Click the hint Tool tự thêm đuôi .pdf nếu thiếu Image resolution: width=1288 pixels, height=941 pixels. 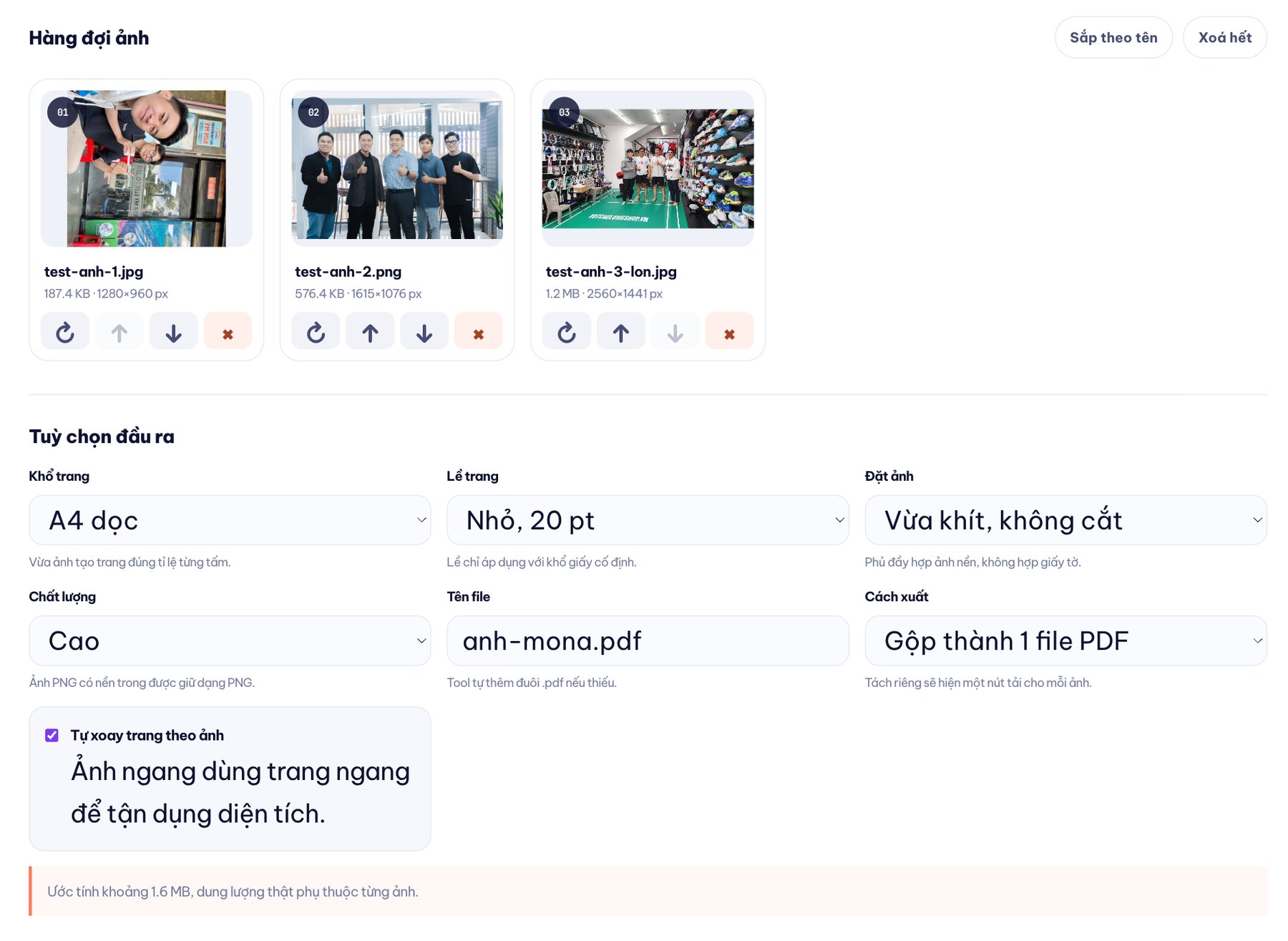click(532, 683)
